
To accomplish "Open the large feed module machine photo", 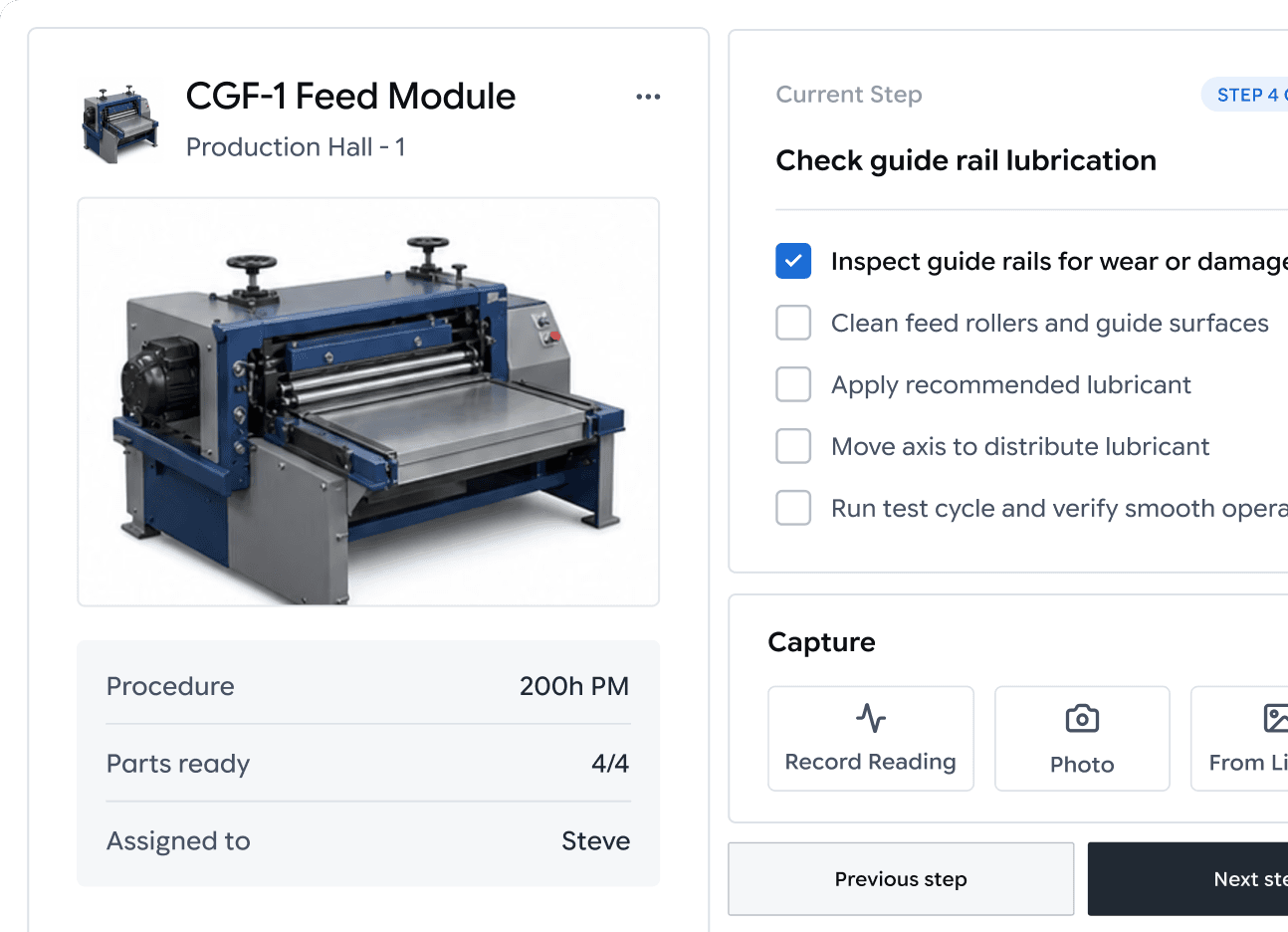I will pyautogui.click(x=368, y=402).
